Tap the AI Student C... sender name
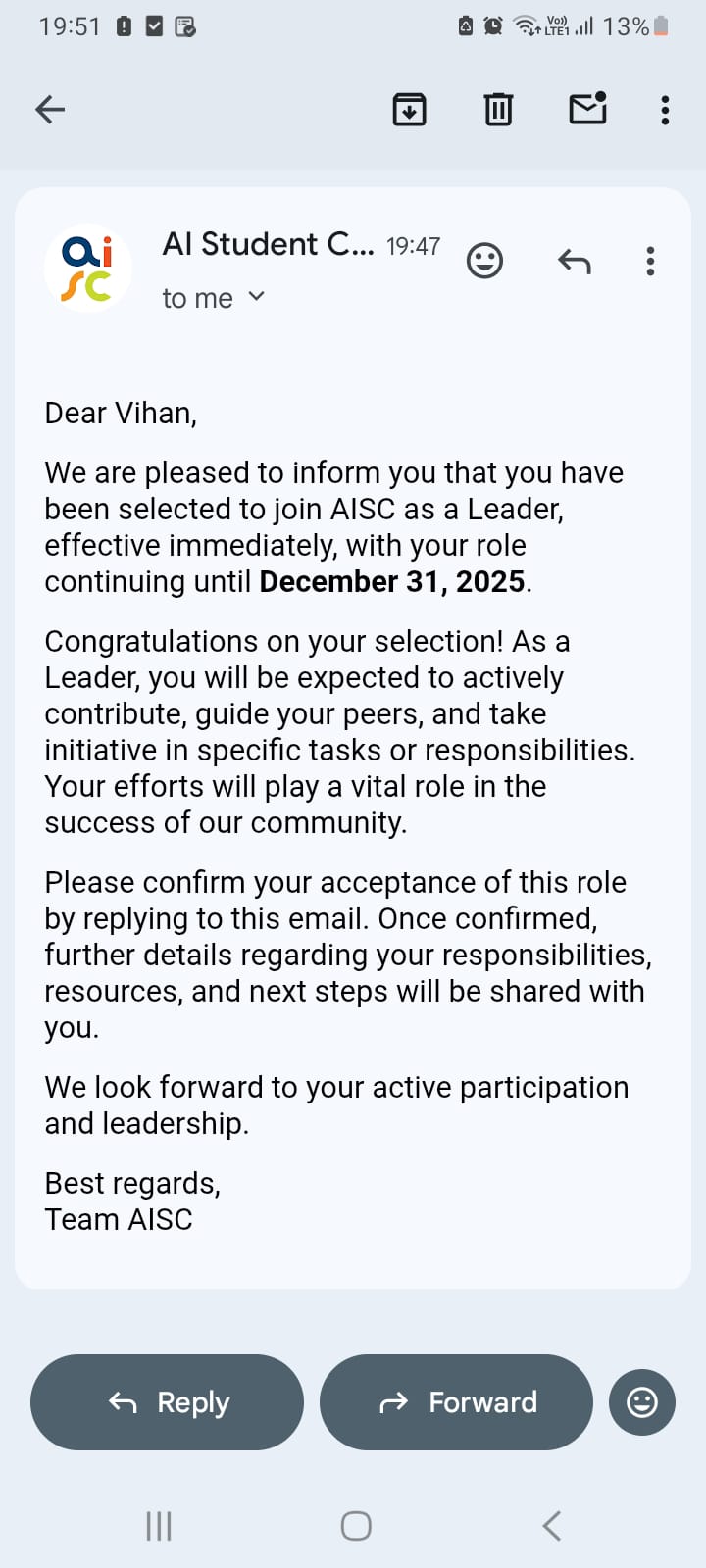The image size is (706, 1568). click(x=268, y=244)
